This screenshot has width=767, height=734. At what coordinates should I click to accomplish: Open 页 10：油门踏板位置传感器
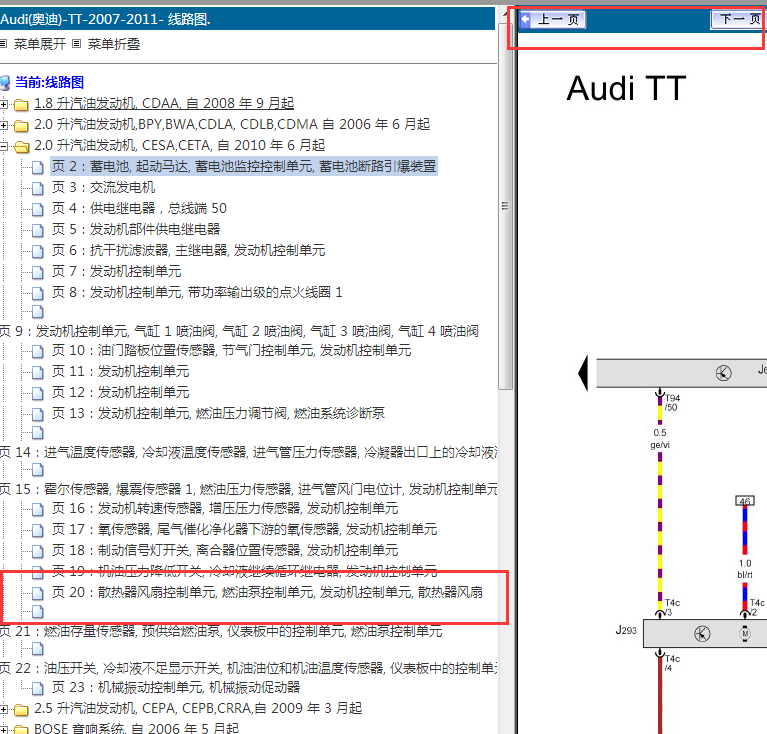pos(231,350)
